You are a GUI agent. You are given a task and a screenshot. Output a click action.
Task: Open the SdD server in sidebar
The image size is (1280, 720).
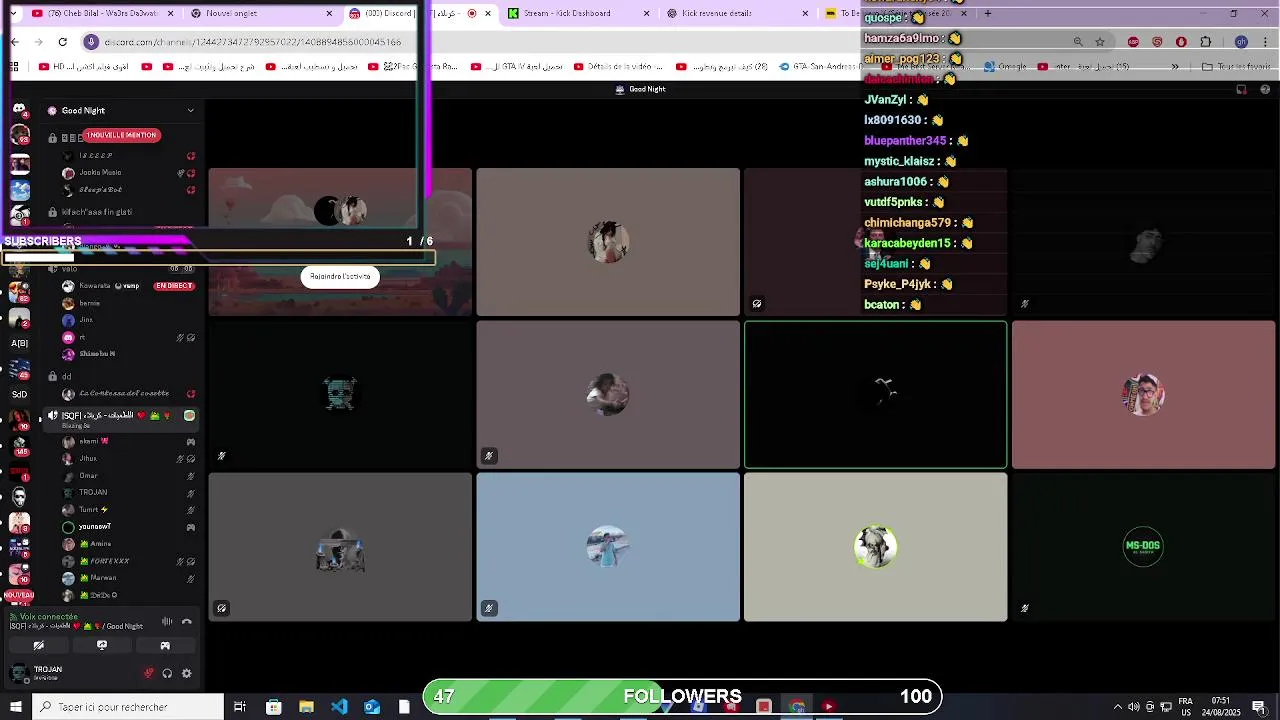point(19,394)
